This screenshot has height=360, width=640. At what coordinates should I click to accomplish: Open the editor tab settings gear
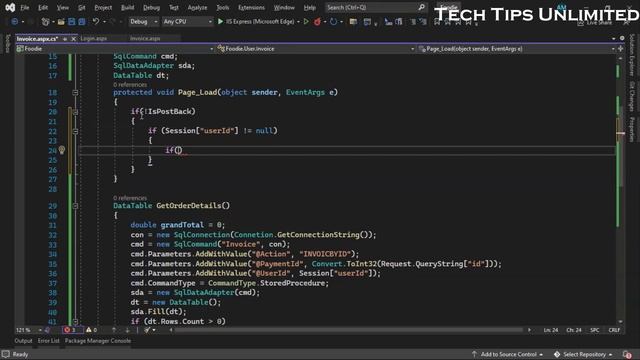click(622, 38)
